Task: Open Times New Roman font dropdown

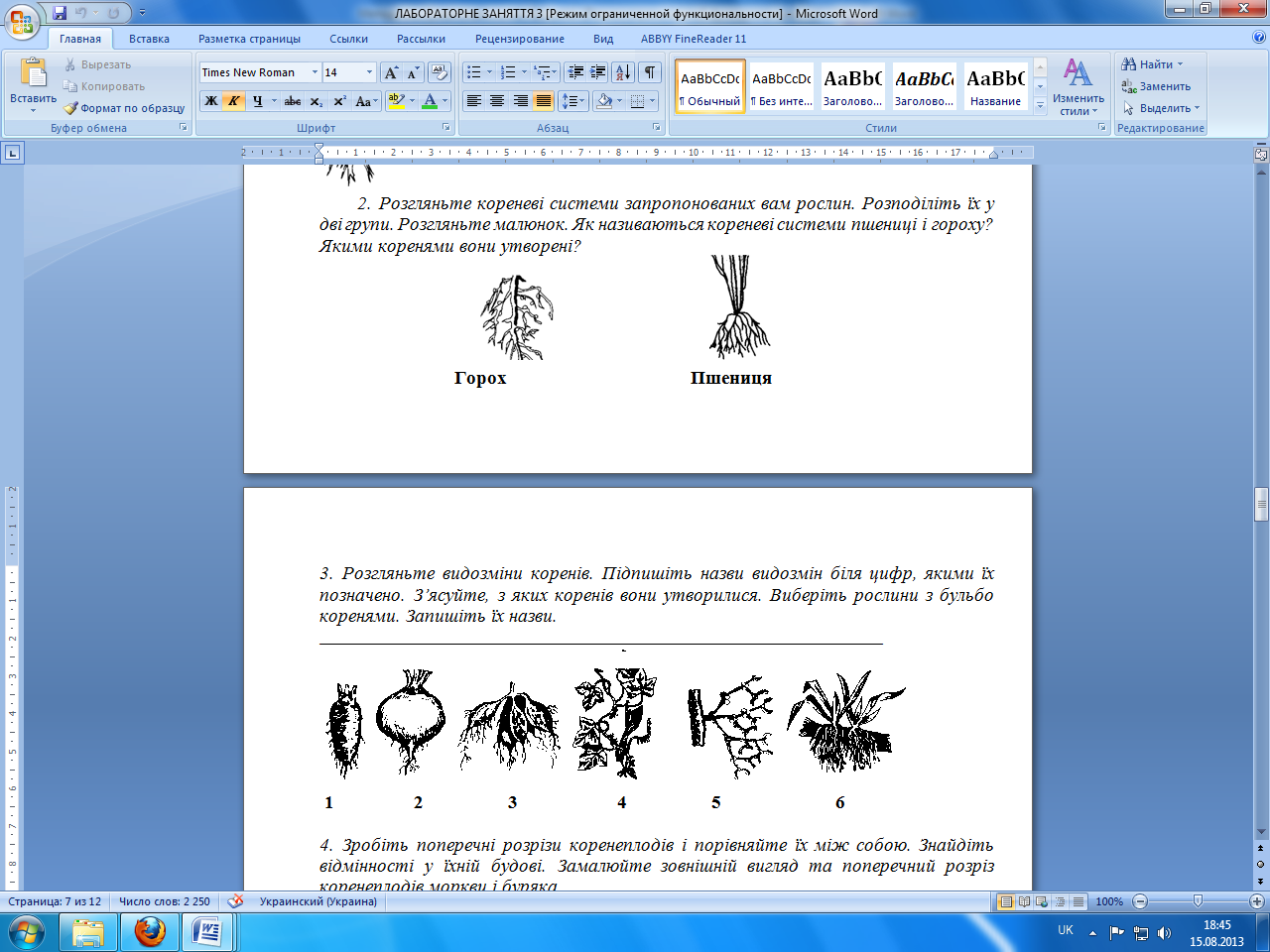Action: point(315,72)
